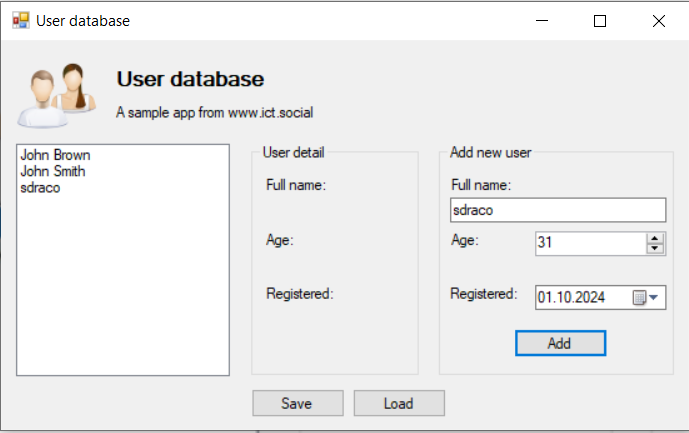Click the www.ict.social subtitle text

coord(214,112)
